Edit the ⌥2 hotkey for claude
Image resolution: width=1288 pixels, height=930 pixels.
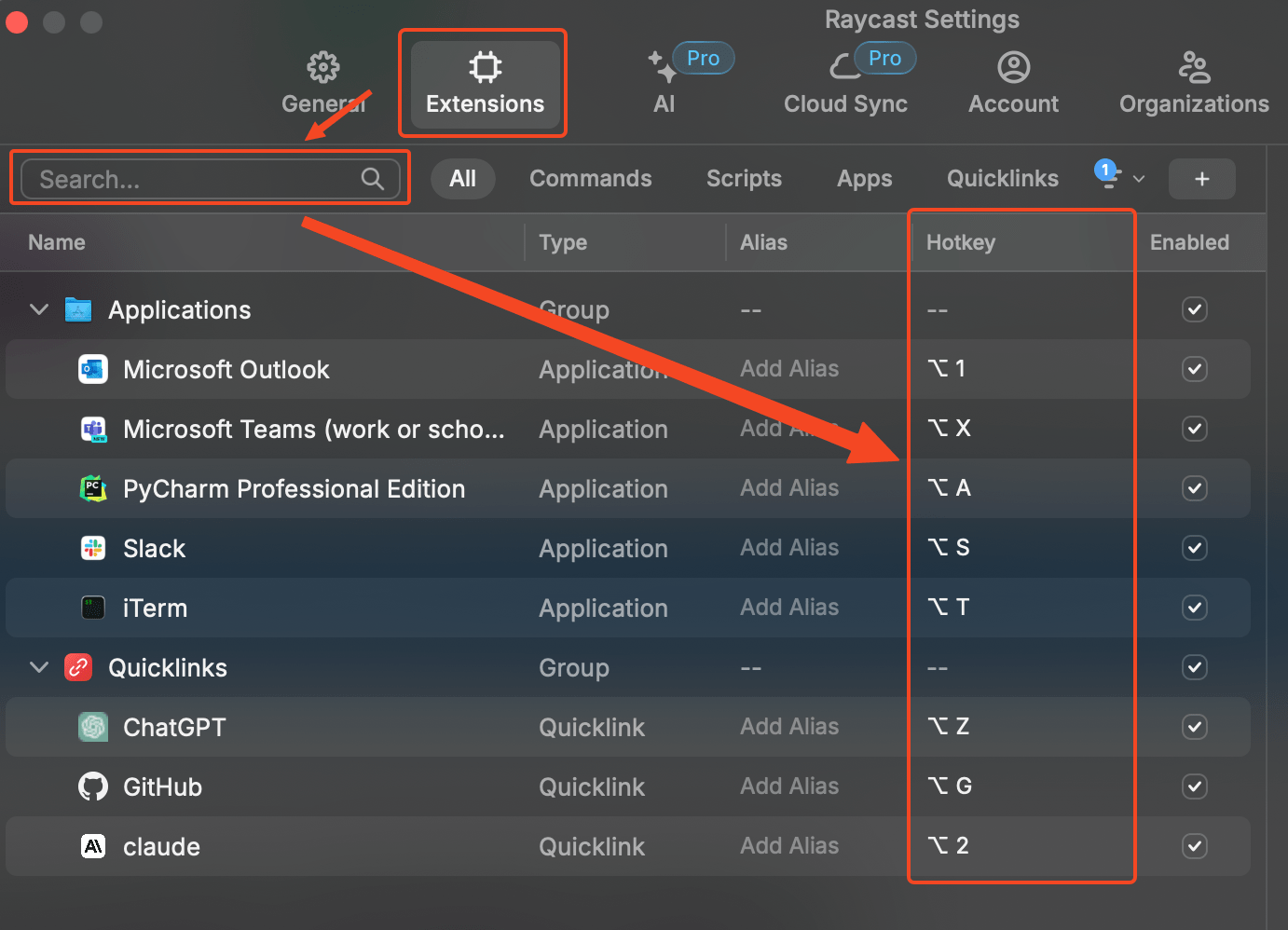(x=948, y=846)
